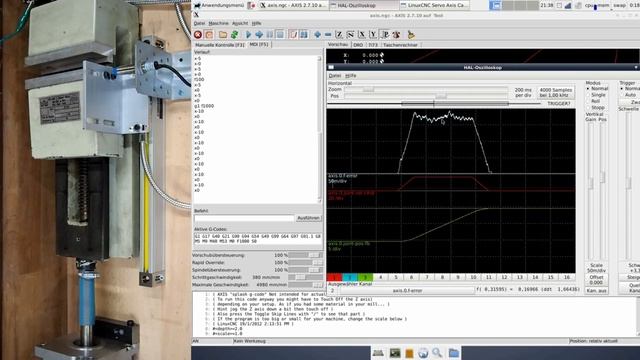Open Ansicht menu in AXIS
Viewport: 640px width, 360px height.
[240, 23]
